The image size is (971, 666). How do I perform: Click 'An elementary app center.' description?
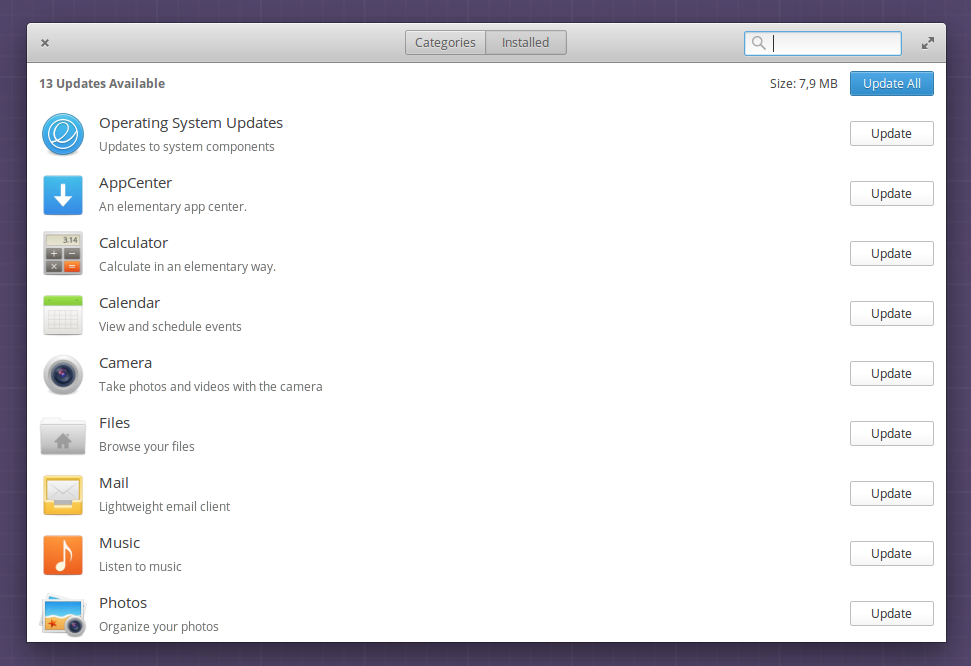point(173,207)
